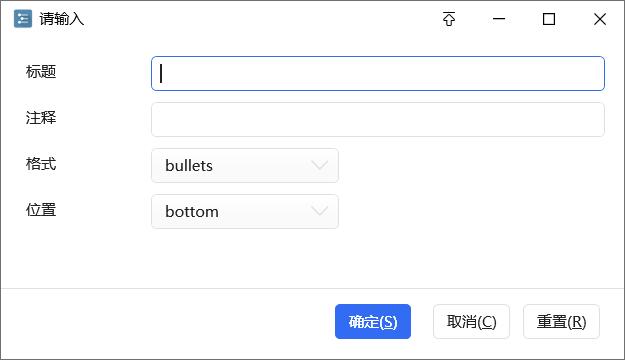Click the 标题 field label
Screen dimensions: 625x360
[x=41, y=72]
